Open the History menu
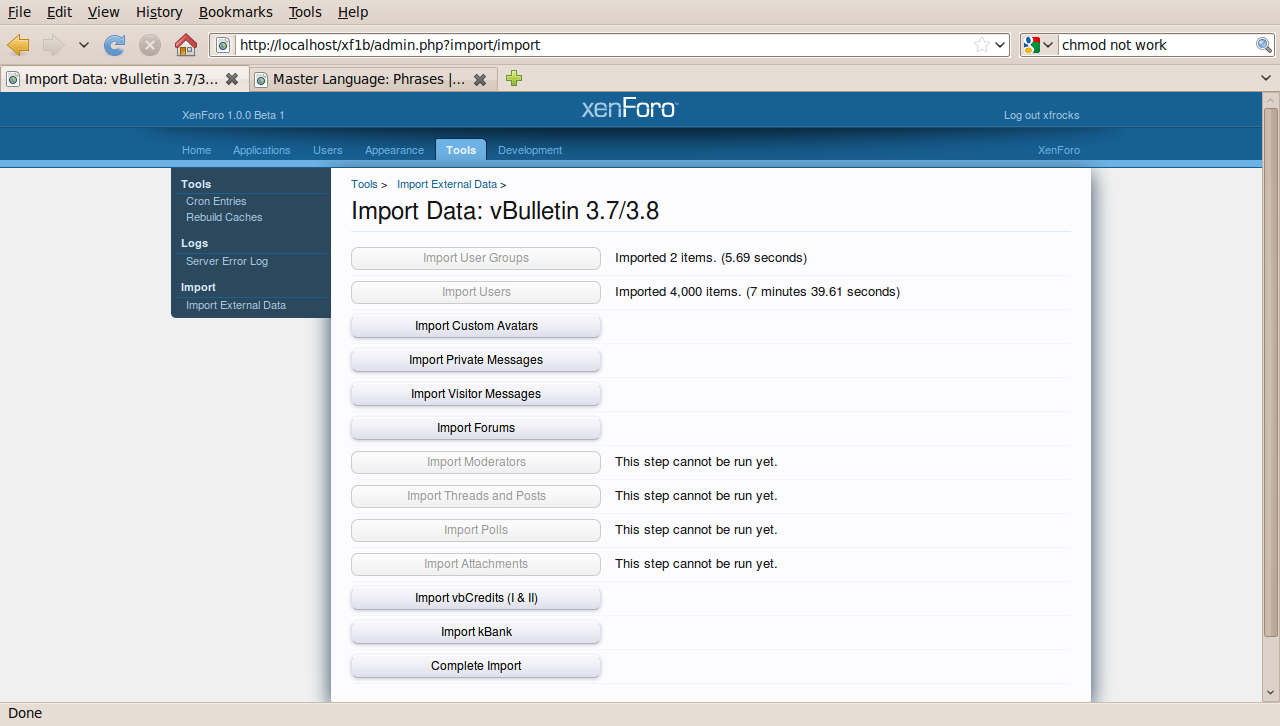The width and height of the screenshot is (1280, 726). [159, 12]
